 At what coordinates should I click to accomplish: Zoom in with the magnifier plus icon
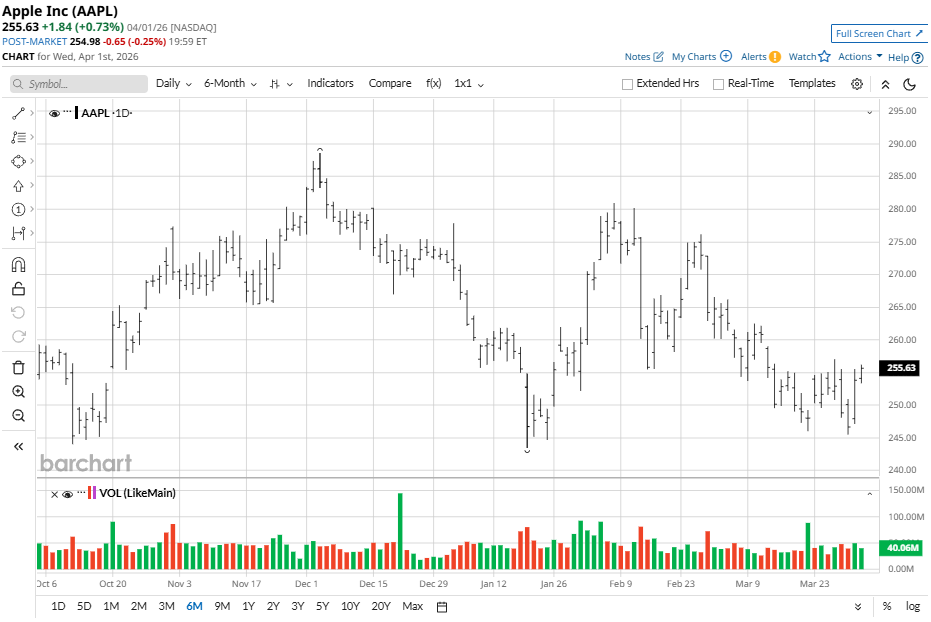(x=18, y=392)
